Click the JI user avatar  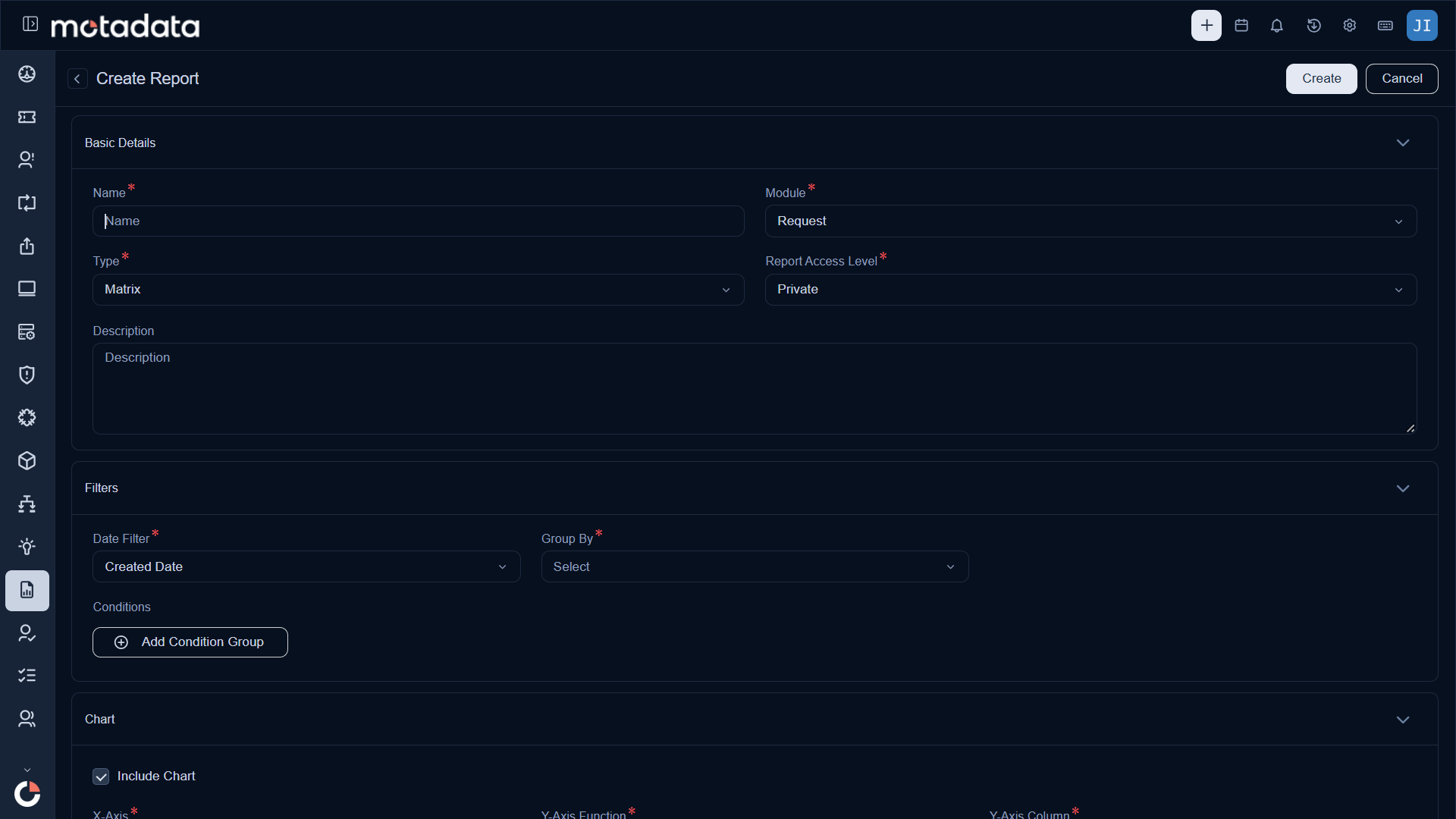1422,26
